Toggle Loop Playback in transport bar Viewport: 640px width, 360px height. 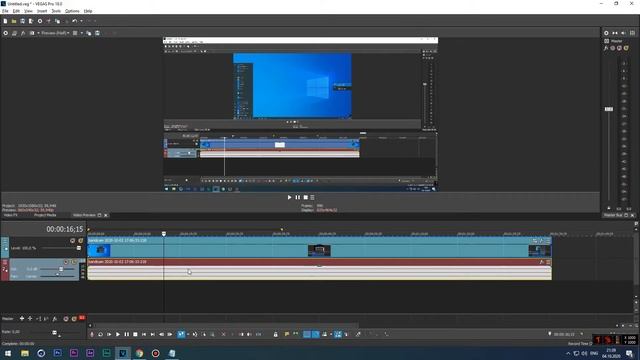click(x=100, y=334)
